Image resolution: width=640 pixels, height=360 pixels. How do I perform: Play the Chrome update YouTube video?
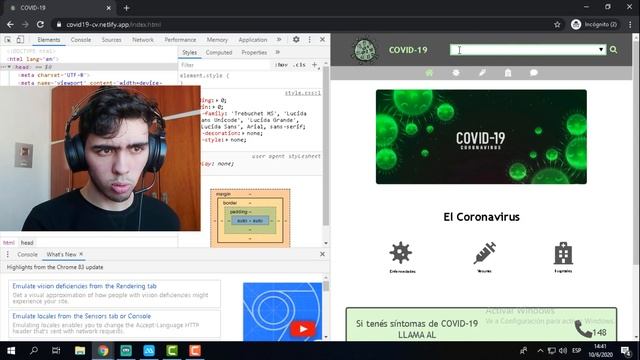pyautogui.click(x=303, y=329)
